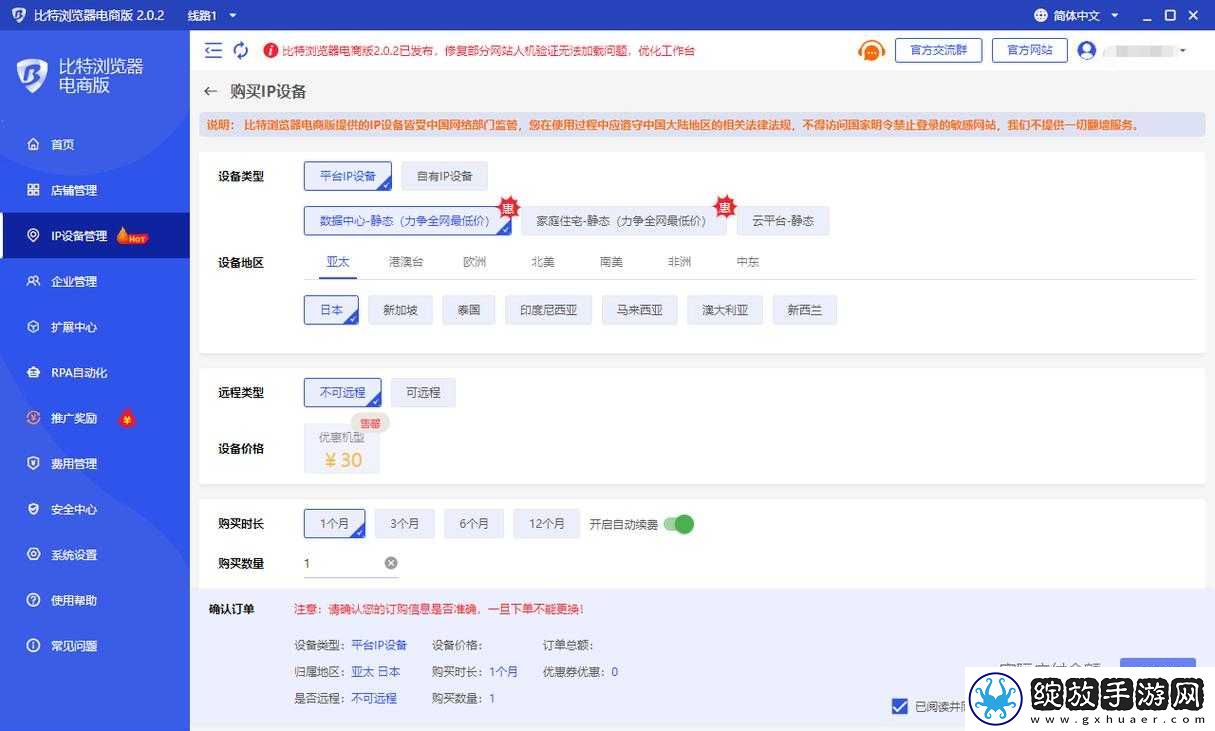
Task: Click the 常见问题 info icon
Action: (x=34, y=646)
